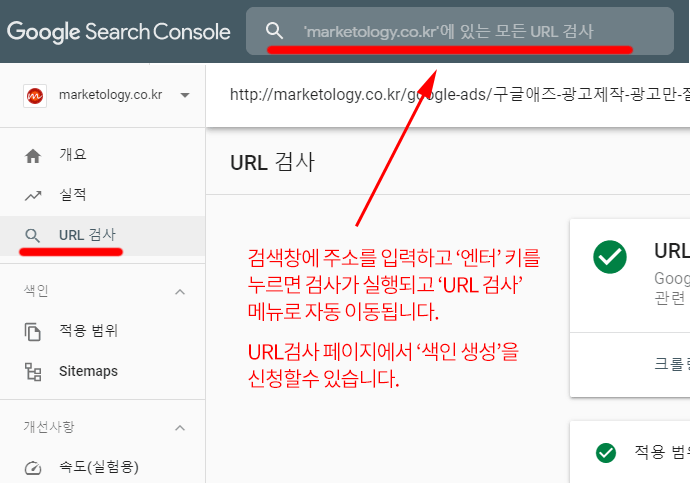Select the Sitemaps menu label
The height and width of the screenshot is (483, 690).
[x=88, y=371]
